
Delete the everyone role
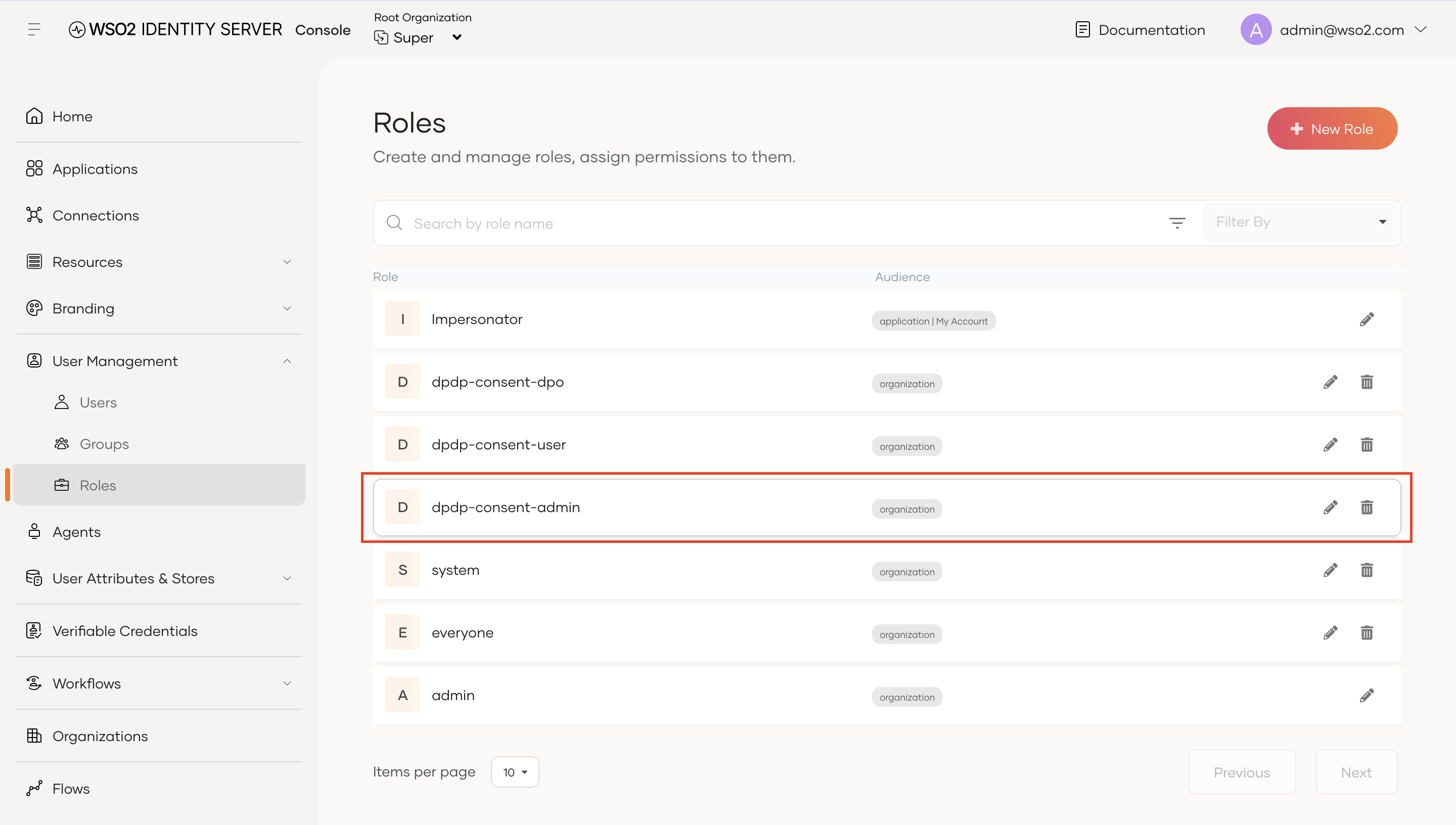pyautogui.click(x=1367, y=633)
